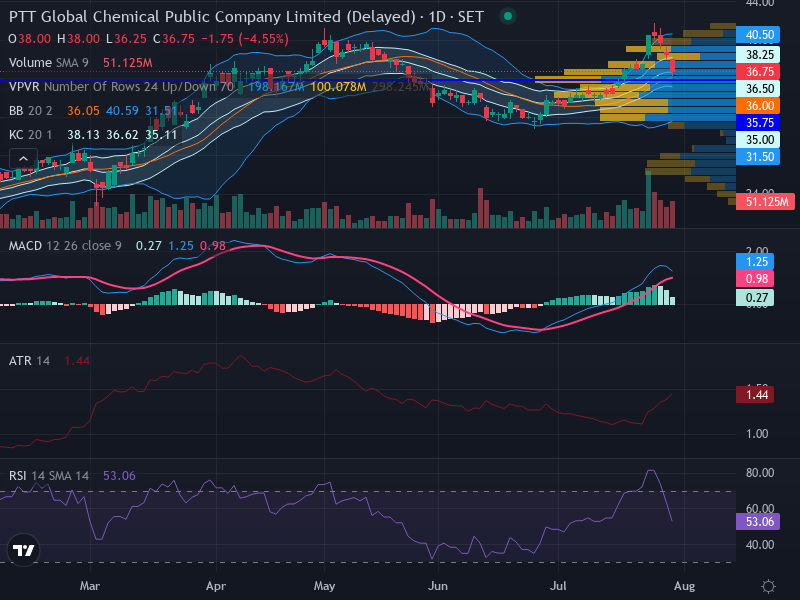Select the MACD 12 26 close 9 legend

point(65,246)
